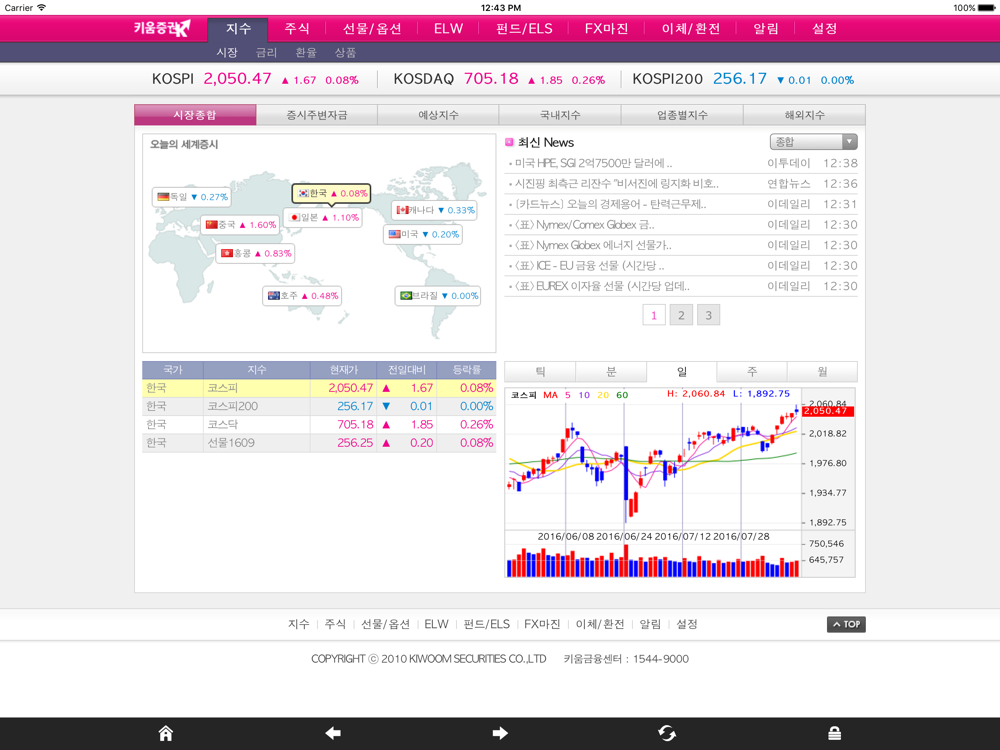Image resolution: width=1000 pixels, height=750 pixels.
Task: Go to news page 1
Action: pyautogui.click(x=654, y=315)
